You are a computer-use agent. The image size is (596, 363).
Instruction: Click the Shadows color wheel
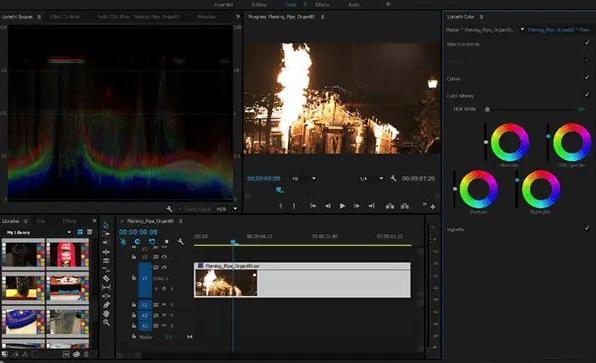(479, 189)
